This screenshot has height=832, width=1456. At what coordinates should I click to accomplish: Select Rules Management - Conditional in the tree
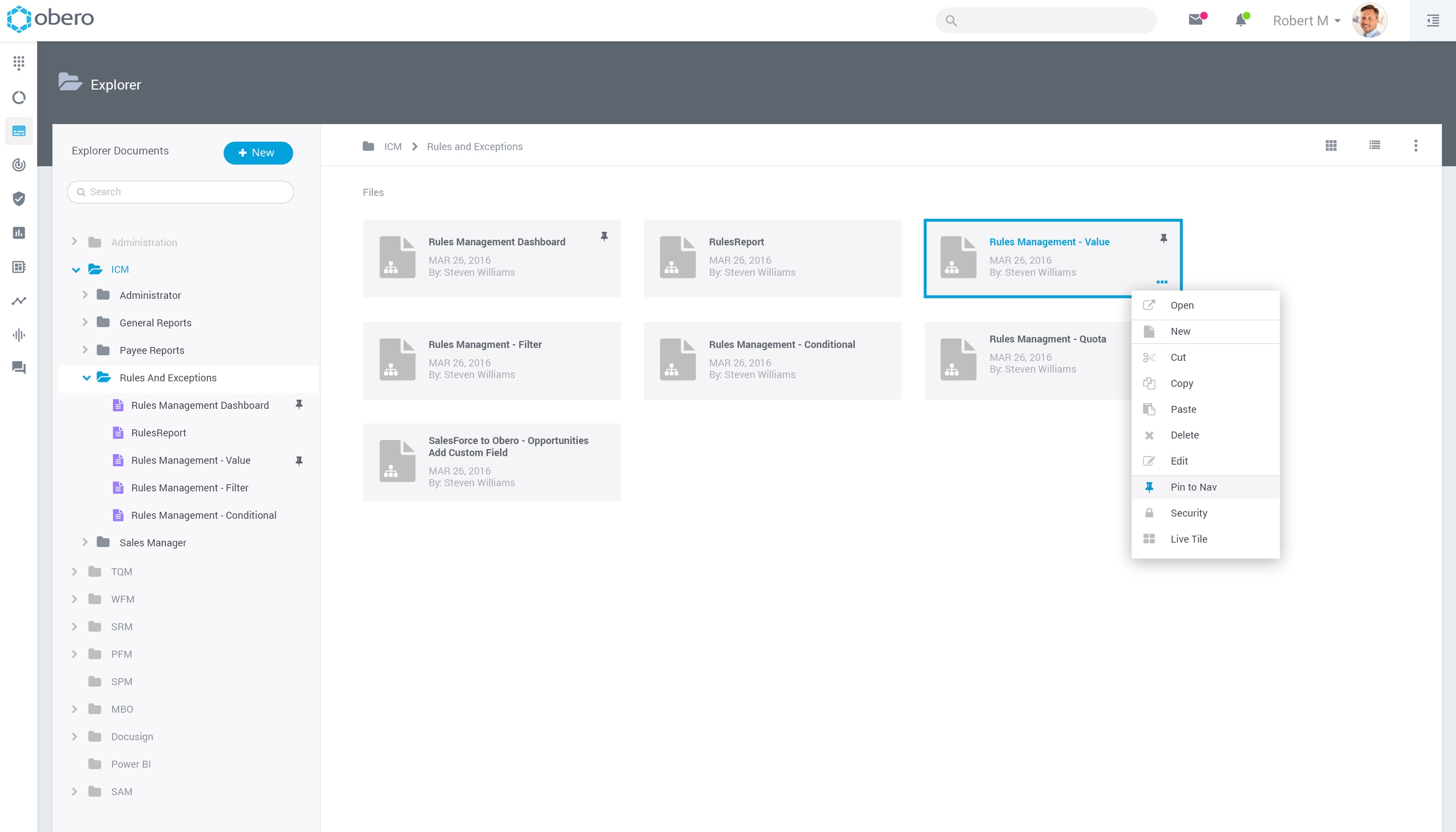point(203,515)
